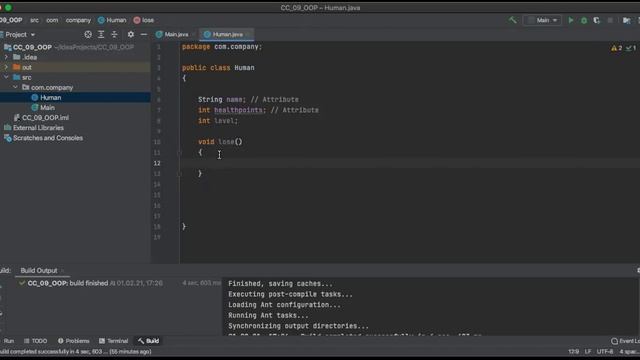Open the Terminal tool window
The image size is (640, 360).
coord(113,341)
